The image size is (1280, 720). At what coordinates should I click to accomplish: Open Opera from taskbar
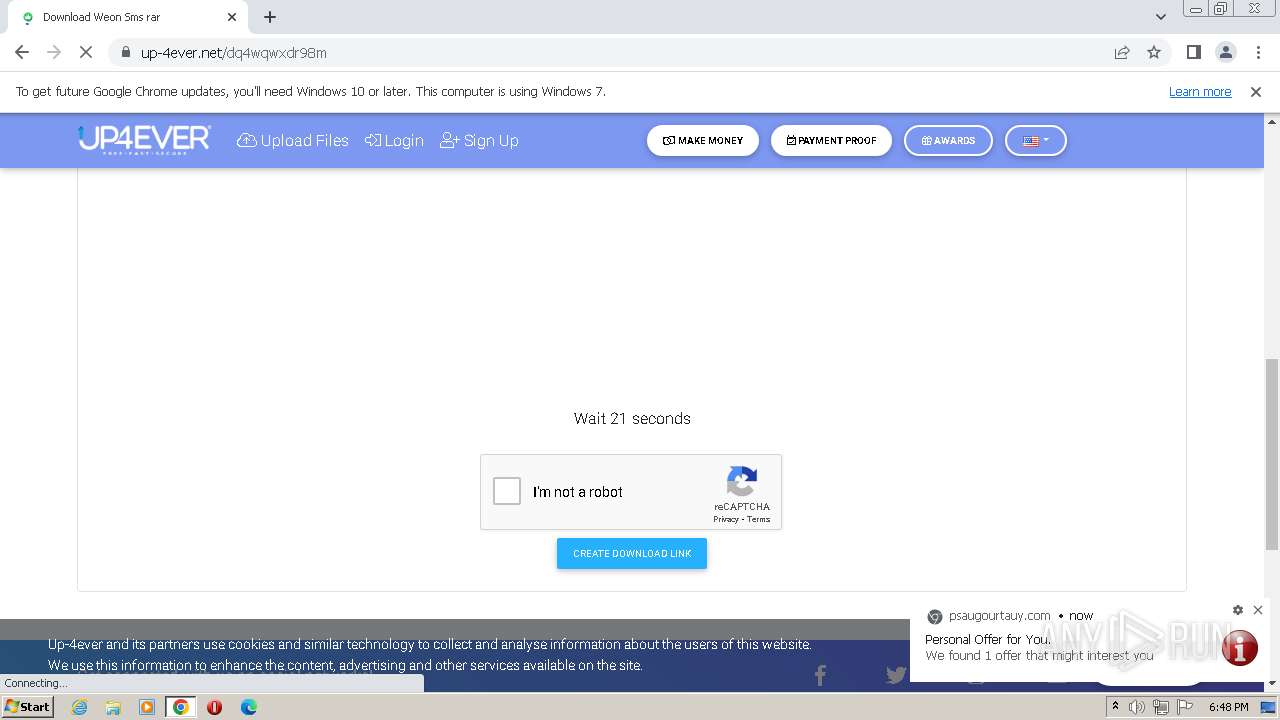[214, 707]
